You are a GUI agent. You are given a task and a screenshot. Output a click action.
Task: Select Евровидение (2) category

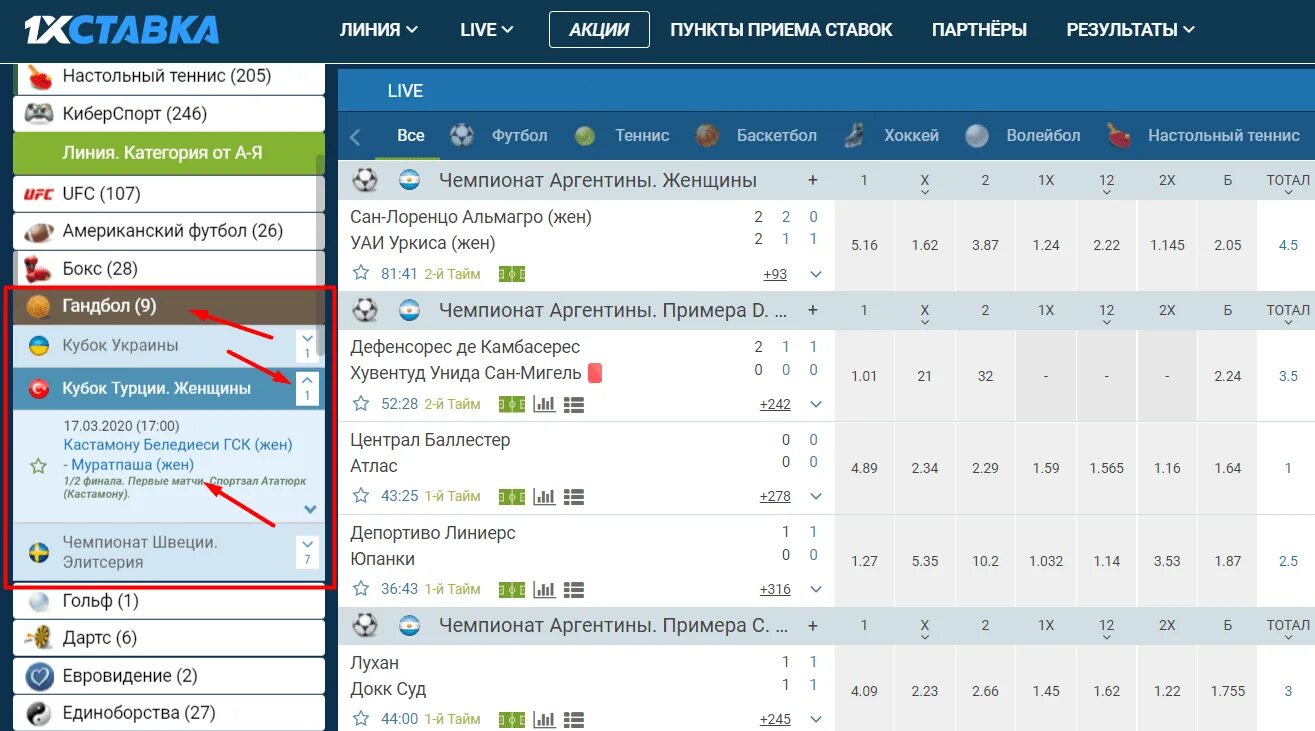click(169, 676)
